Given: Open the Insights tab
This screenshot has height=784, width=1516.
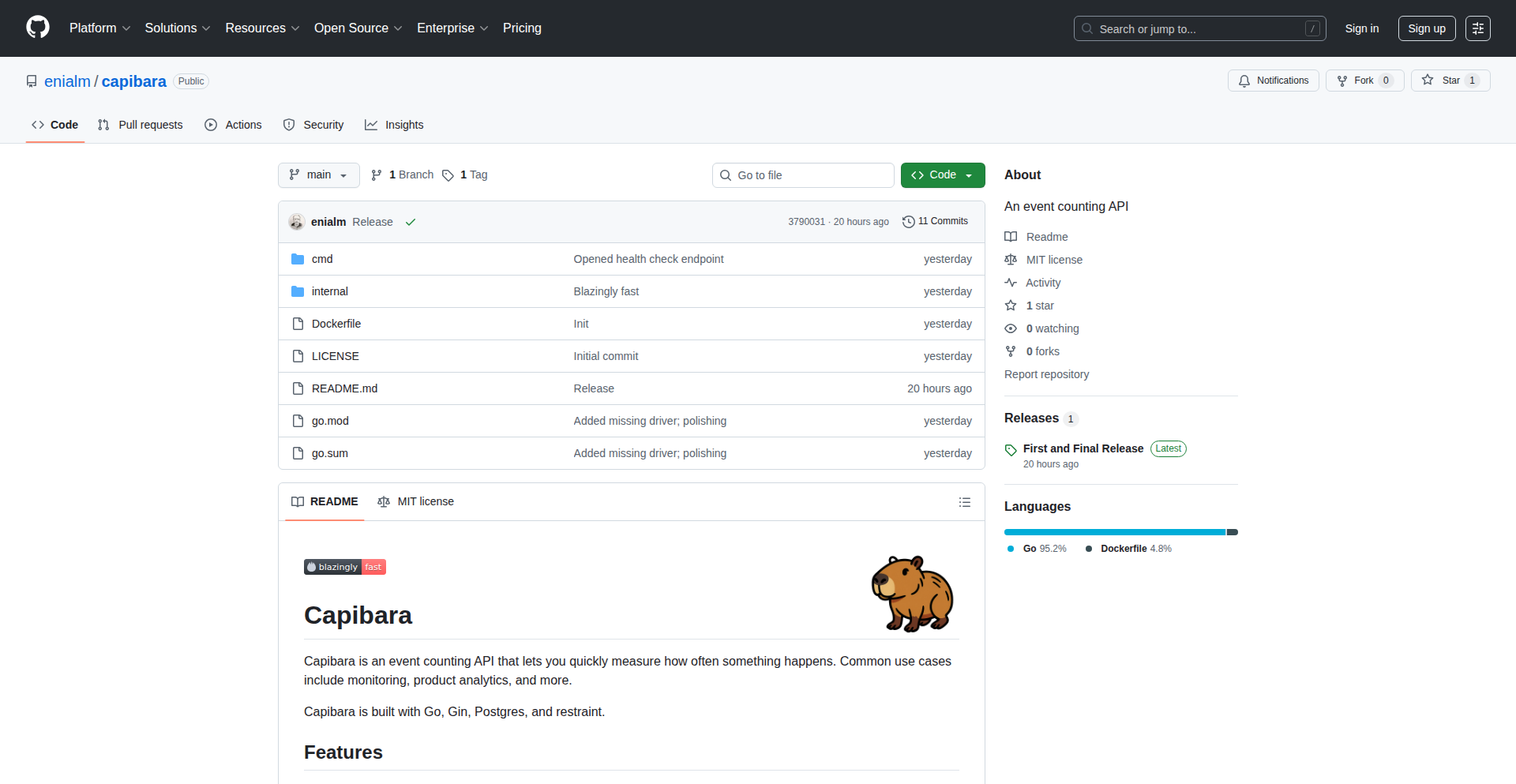Looking at the screenshot, I should click(x=395, y=124).
